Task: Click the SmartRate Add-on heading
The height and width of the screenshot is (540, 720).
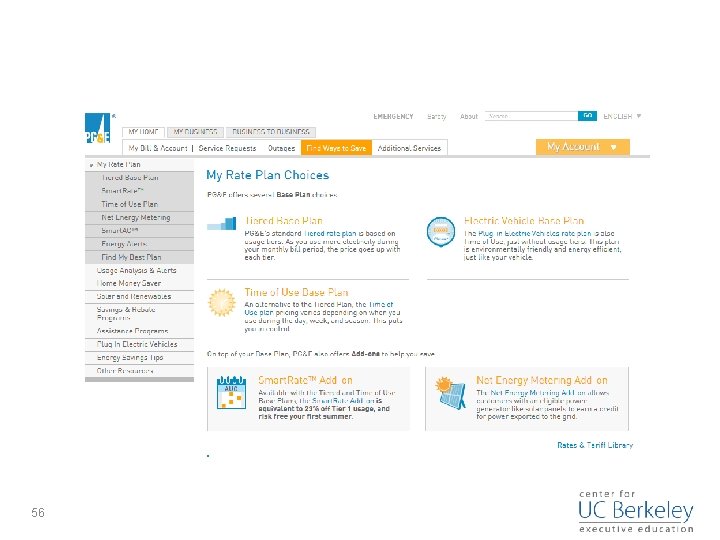Action: point(305,380)
